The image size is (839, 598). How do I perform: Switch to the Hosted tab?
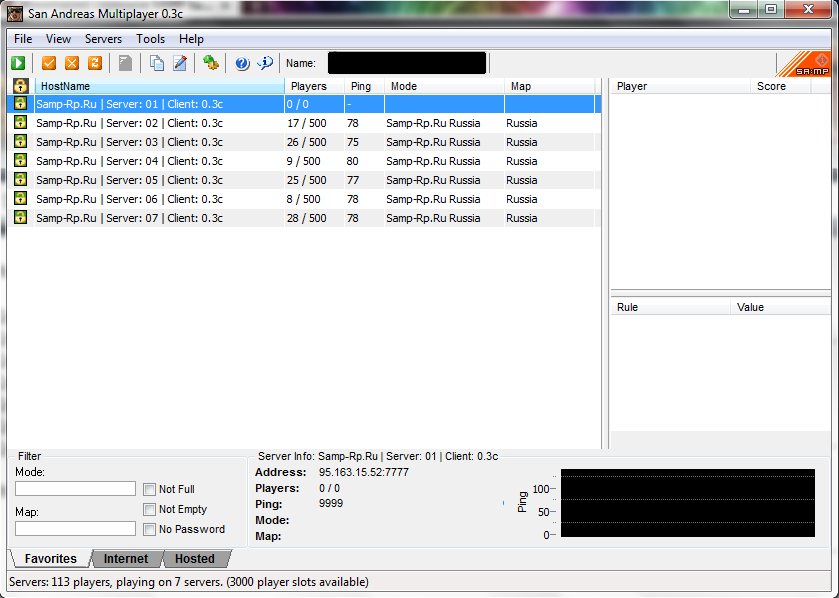coord(195,559)
